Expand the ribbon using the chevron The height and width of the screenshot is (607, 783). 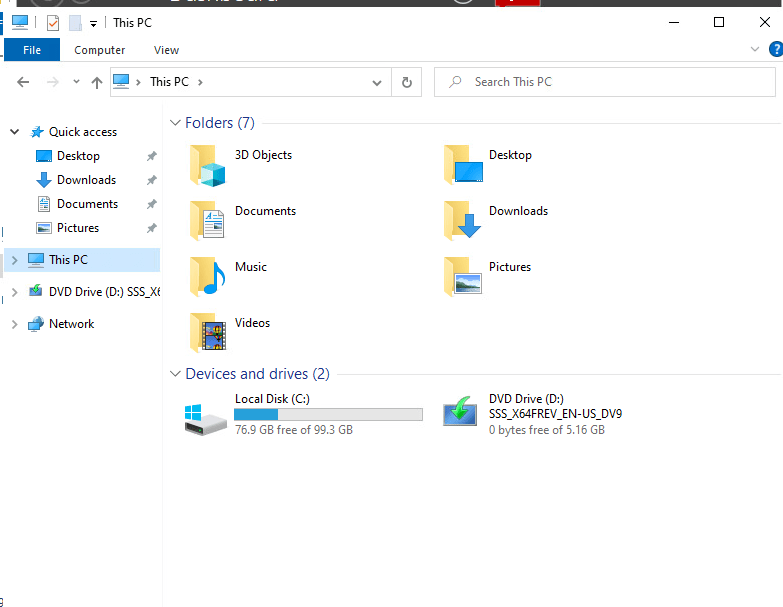point(755,49)
